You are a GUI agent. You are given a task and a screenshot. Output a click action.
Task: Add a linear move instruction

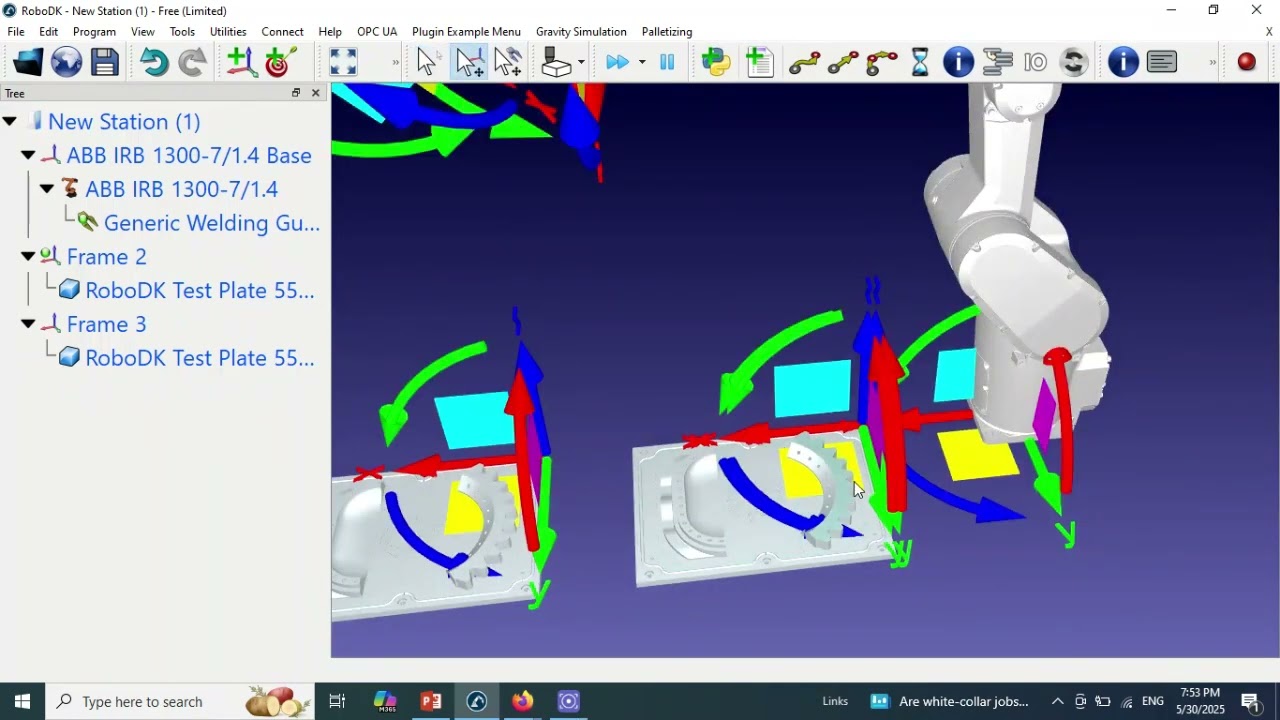click(x=843, y=63)
